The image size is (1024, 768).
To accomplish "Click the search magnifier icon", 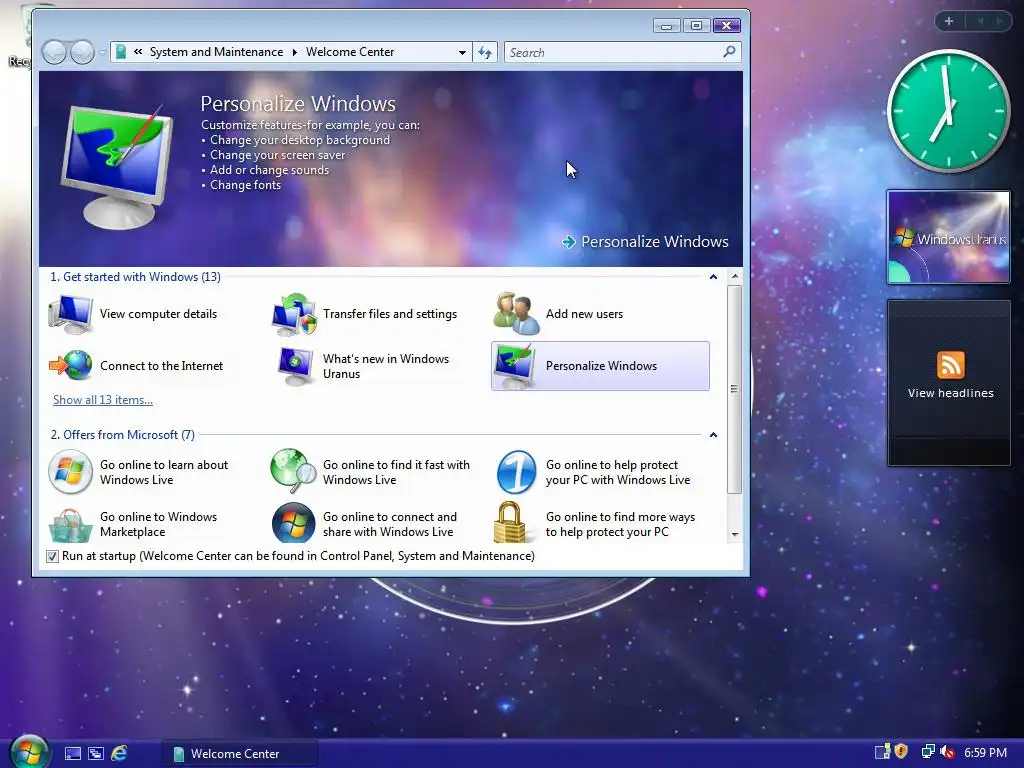I will [x=729, y=52].
